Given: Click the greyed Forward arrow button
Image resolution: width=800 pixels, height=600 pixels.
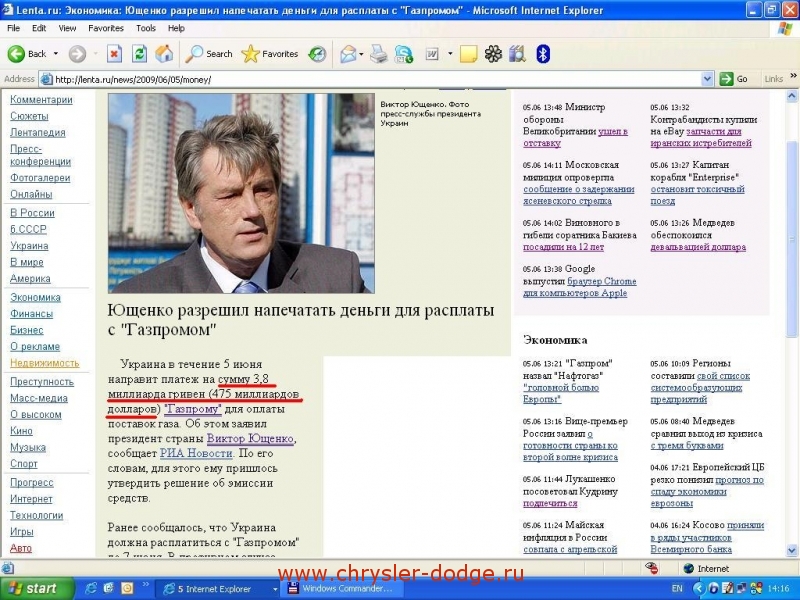Looking at the screenshot, I should [x=77, y=54].
